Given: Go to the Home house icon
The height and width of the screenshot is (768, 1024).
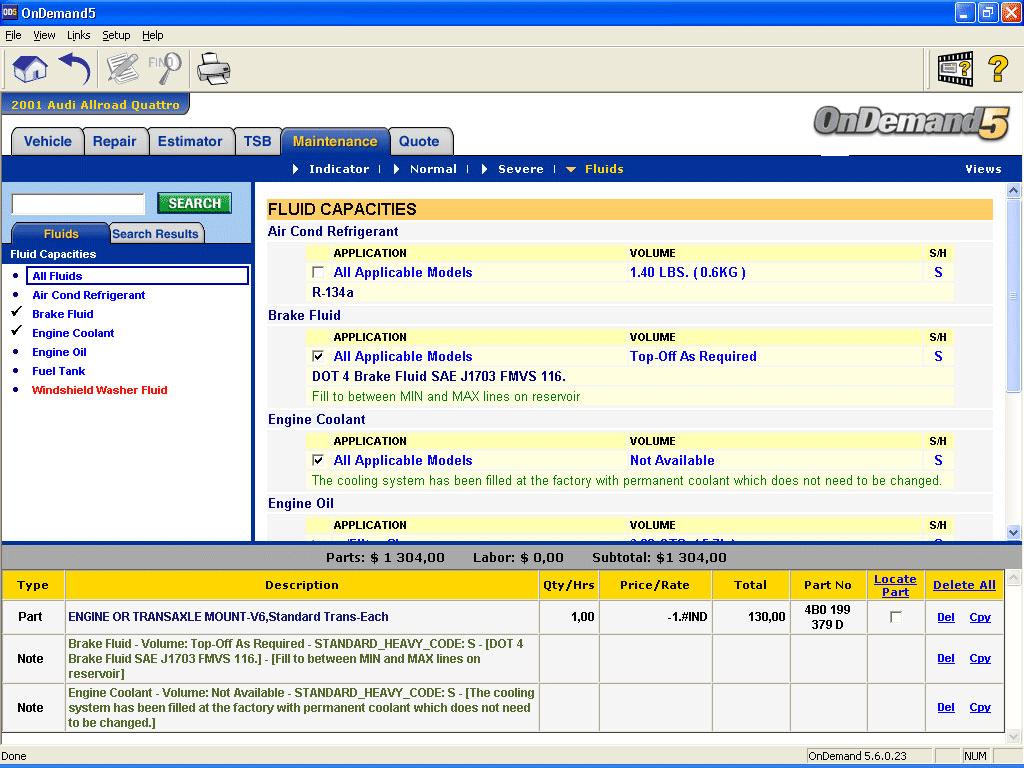Looking at the screenshot, I should [x=29, y=69].
